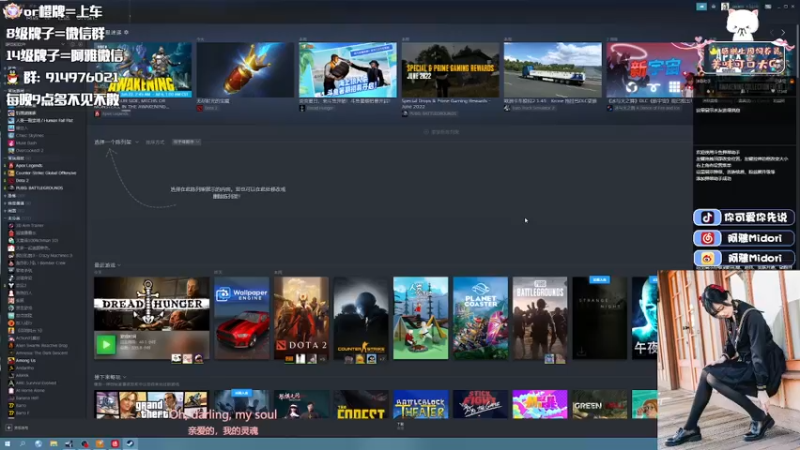Screen dimensions: 800x450
Task: Click the NetEase Music Midori overlay badge
Action: pos(744,238)
